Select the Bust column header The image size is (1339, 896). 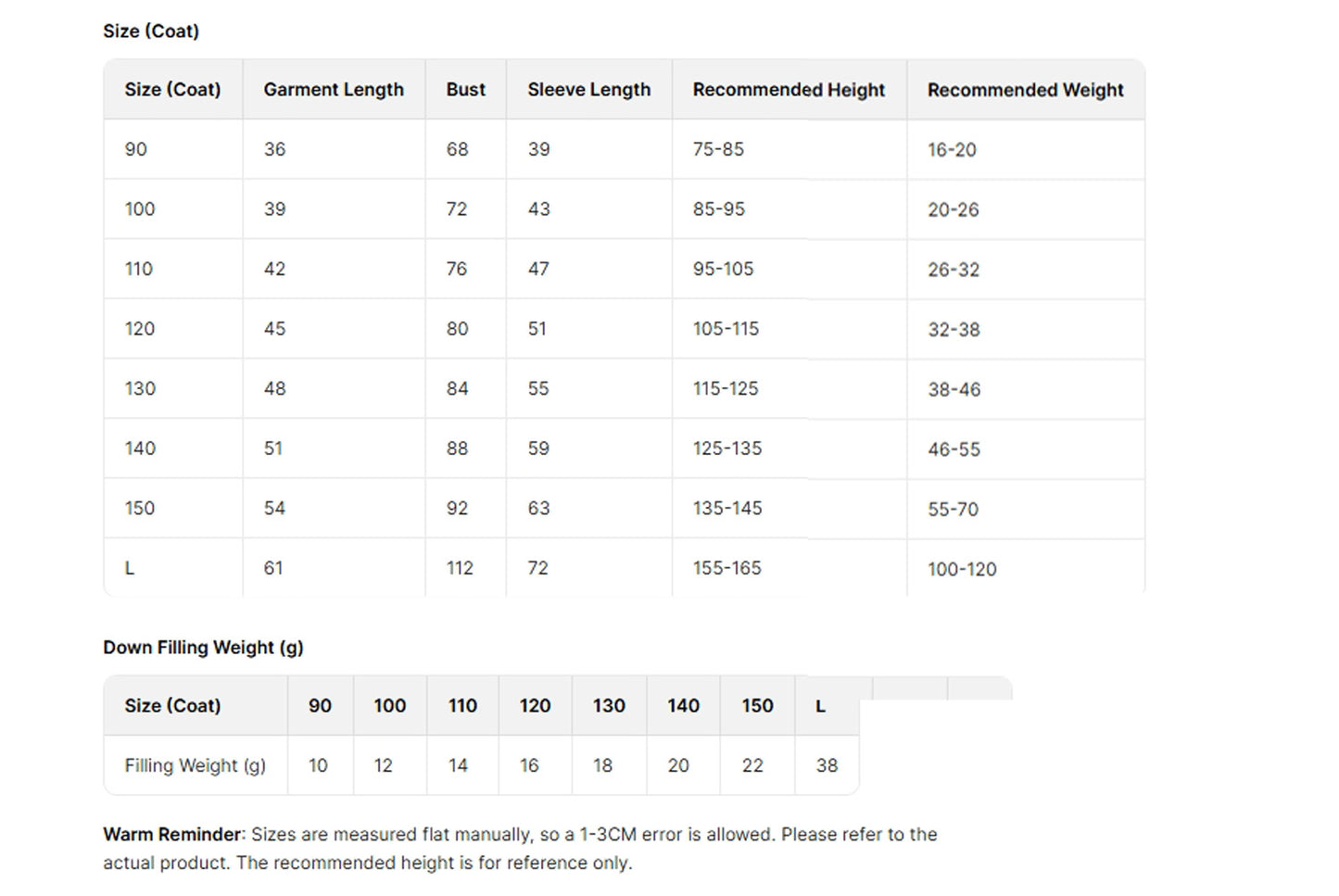coord(465,90)
